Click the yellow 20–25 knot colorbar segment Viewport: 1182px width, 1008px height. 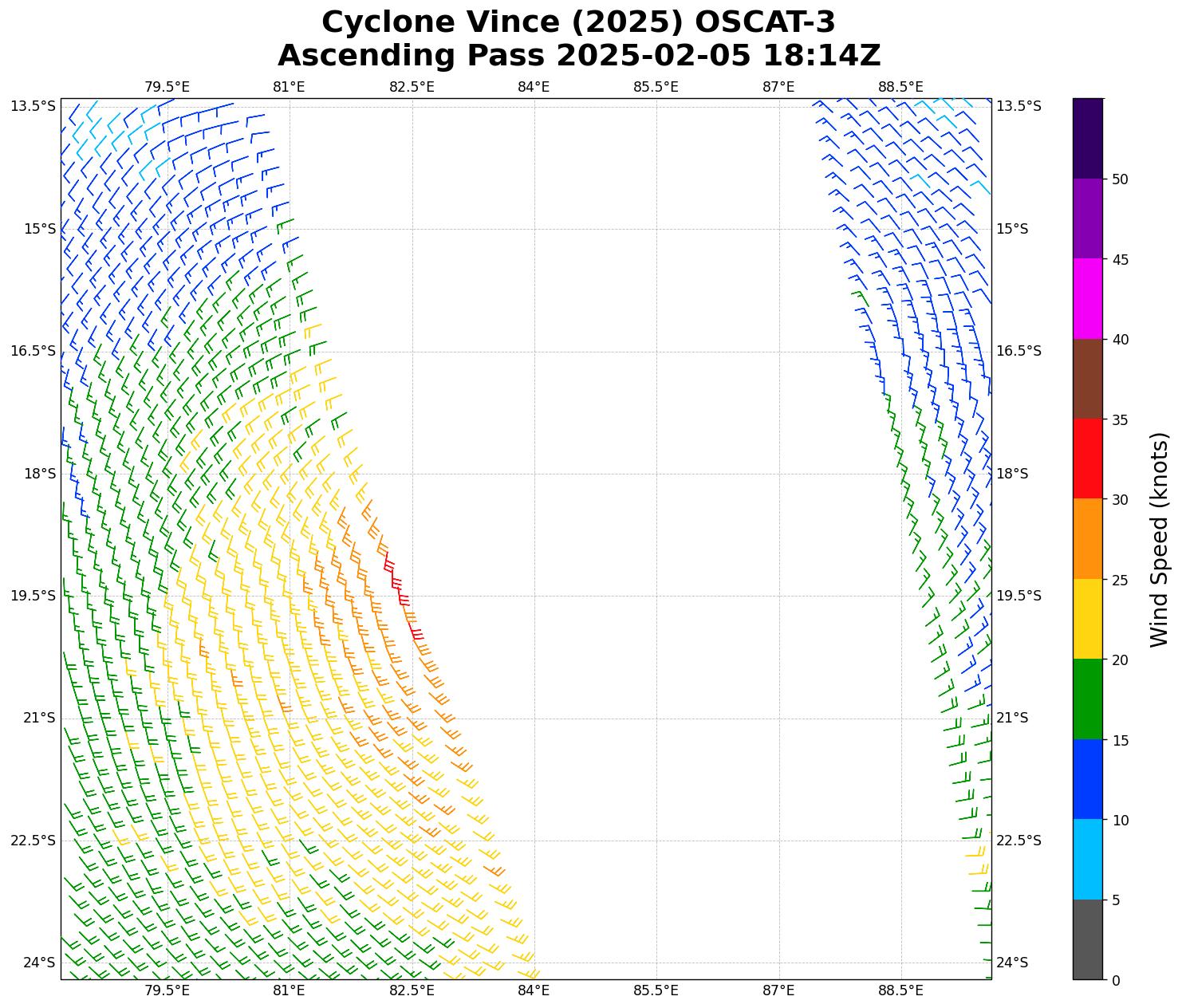tap(1087, 619)
